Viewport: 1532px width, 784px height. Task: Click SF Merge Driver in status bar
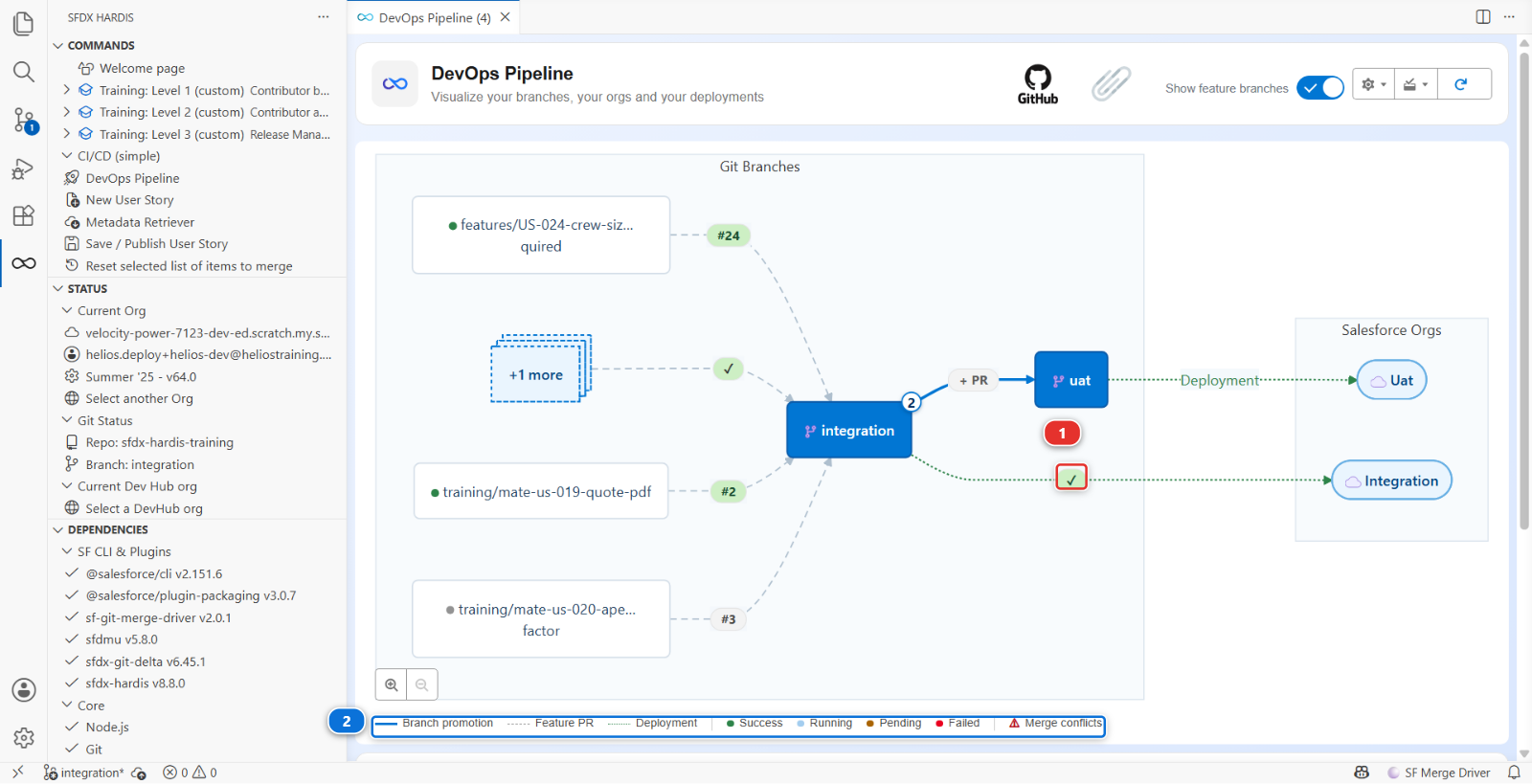click(x=1439, y=773)
